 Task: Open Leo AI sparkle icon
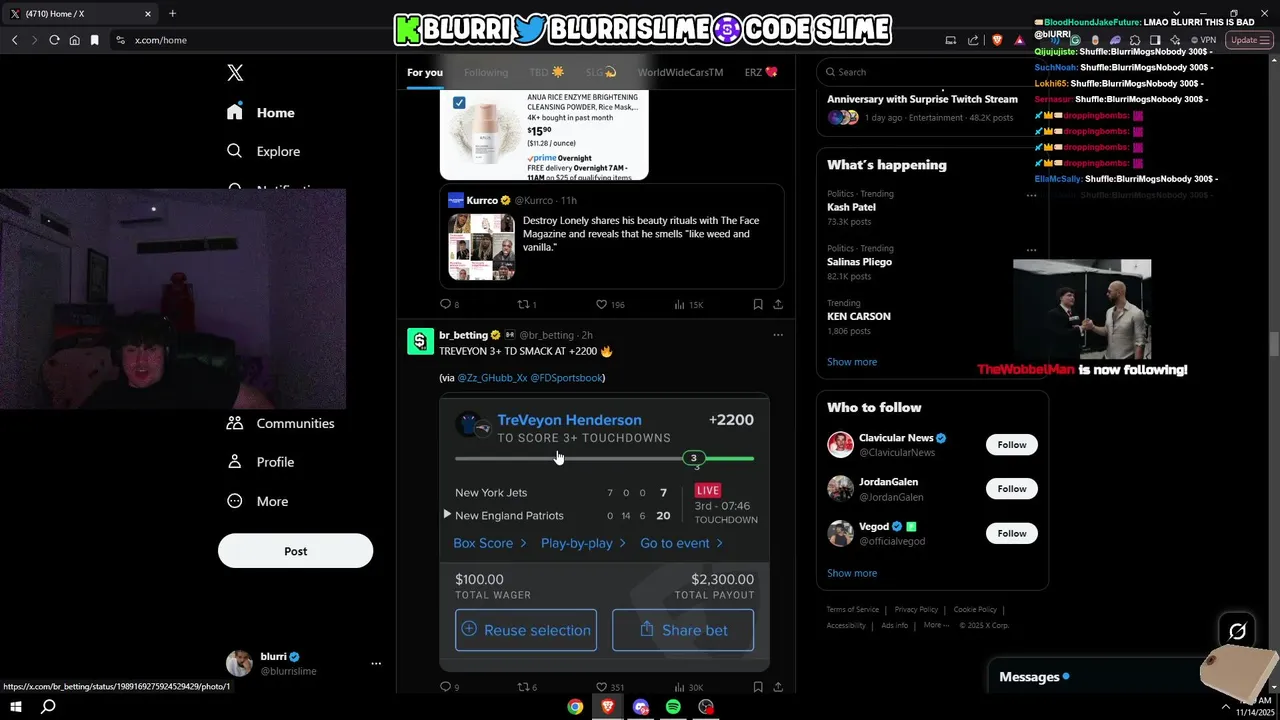point(1174,40)
